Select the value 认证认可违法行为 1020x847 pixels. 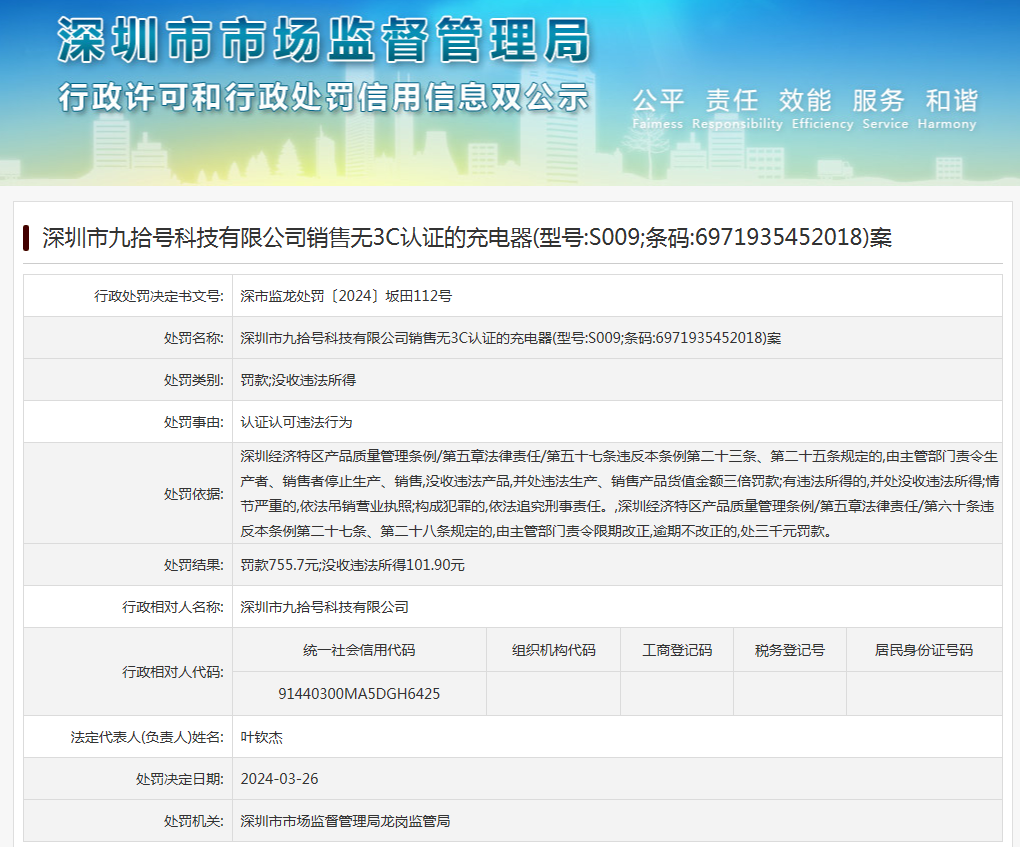click(296, 422)
